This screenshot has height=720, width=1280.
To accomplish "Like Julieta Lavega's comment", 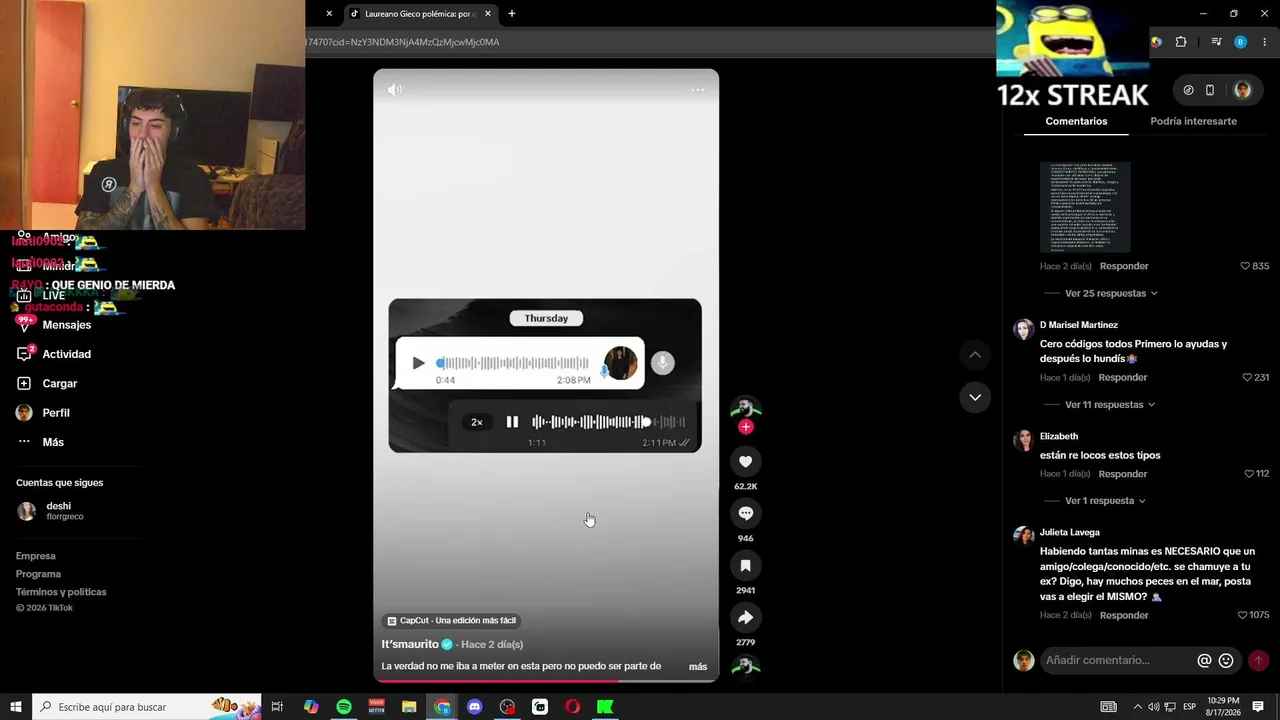I will [1243, 615].
